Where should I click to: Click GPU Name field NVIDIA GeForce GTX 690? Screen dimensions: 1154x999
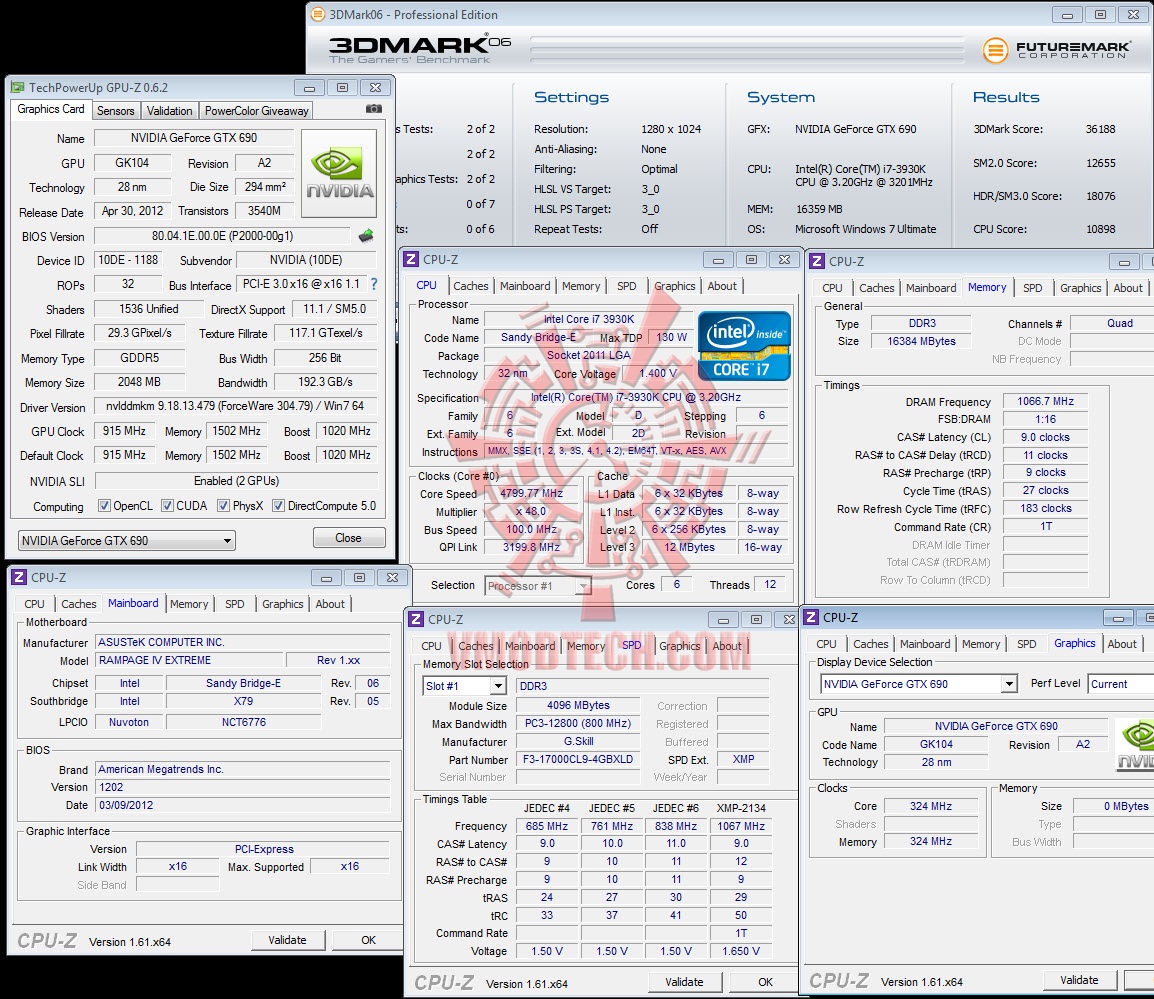coord(194,138)
